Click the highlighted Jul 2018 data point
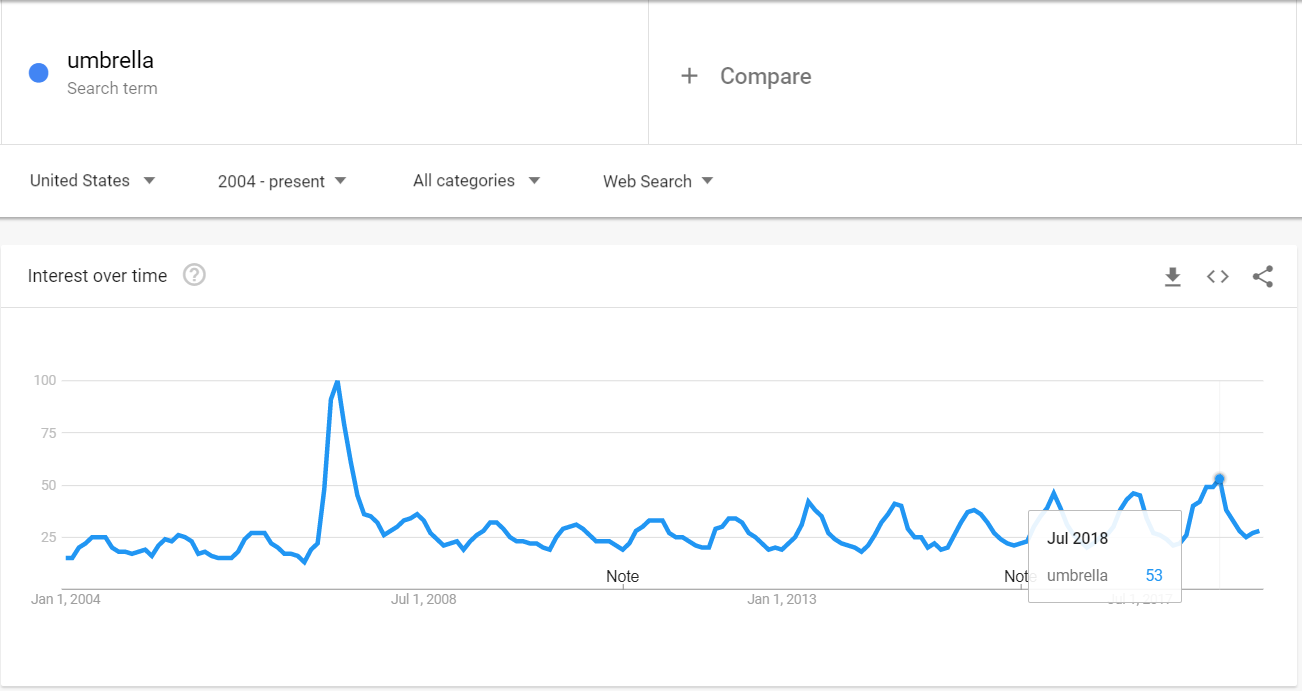 1219,479
